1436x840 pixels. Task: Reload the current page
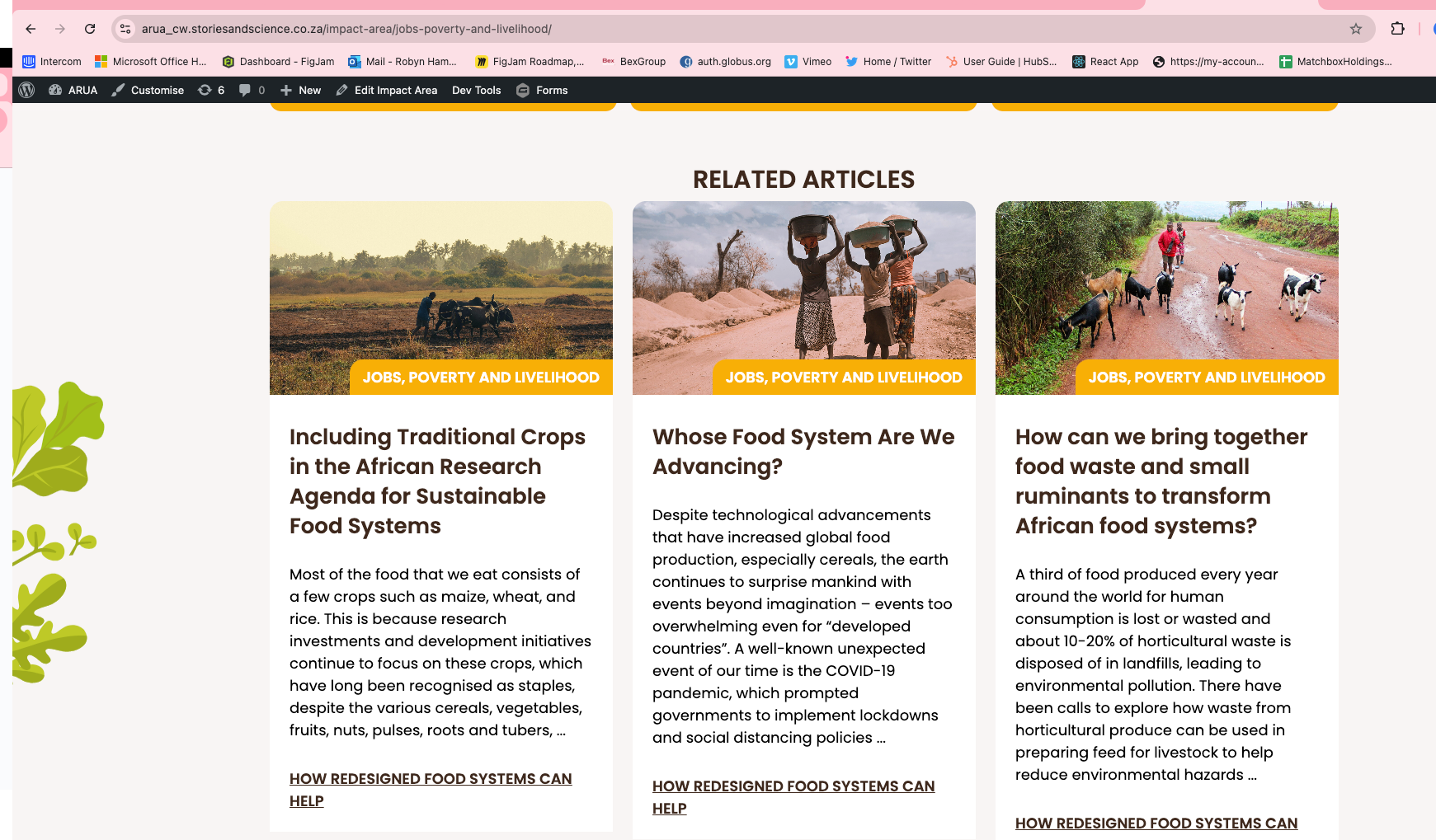point(90,29)
